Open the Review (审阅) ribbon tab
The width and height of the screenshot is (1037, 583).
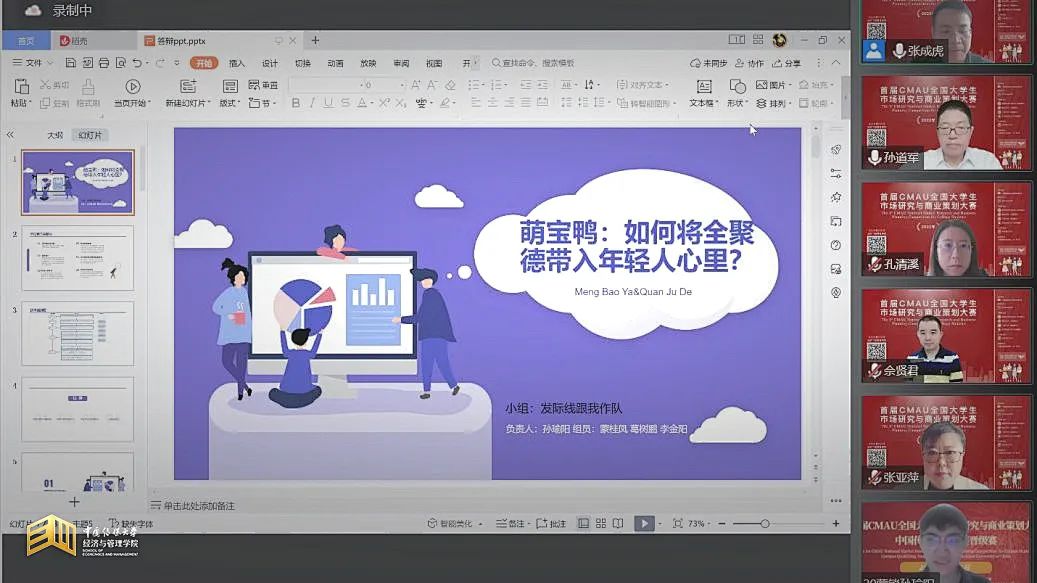401,63
